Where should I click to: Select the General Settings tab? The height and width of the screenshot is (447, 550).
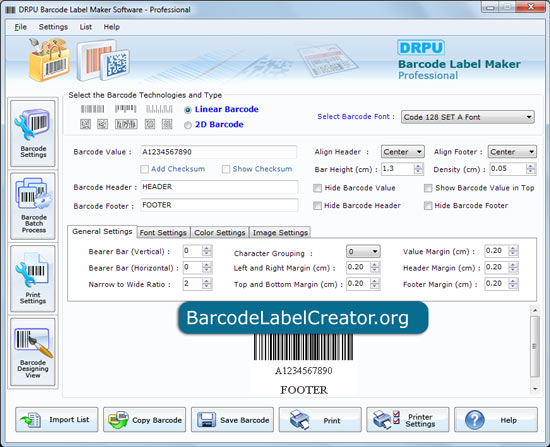pos(102,232)
